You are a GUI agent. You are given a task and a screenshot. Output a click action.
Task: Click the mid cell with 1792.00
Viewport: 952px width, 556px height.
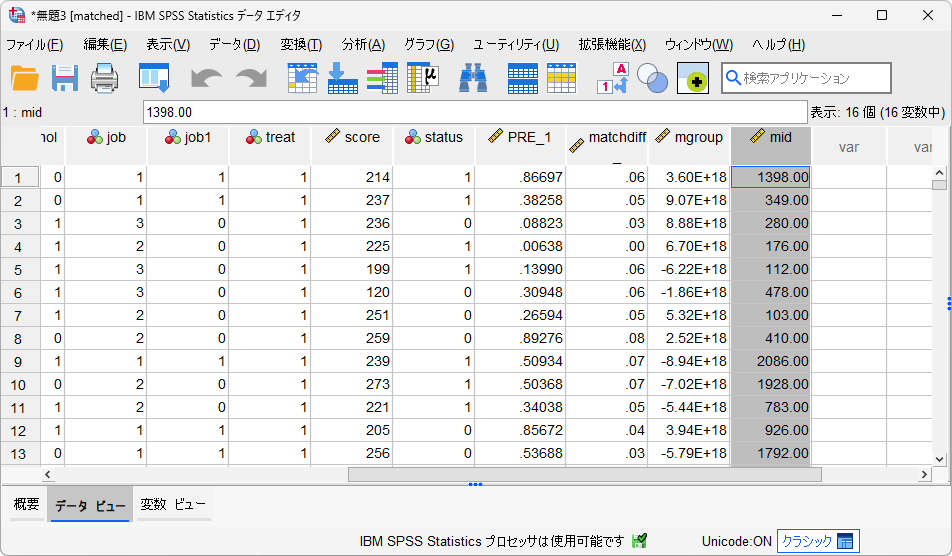pyautogui.click(x=771, y=454)
